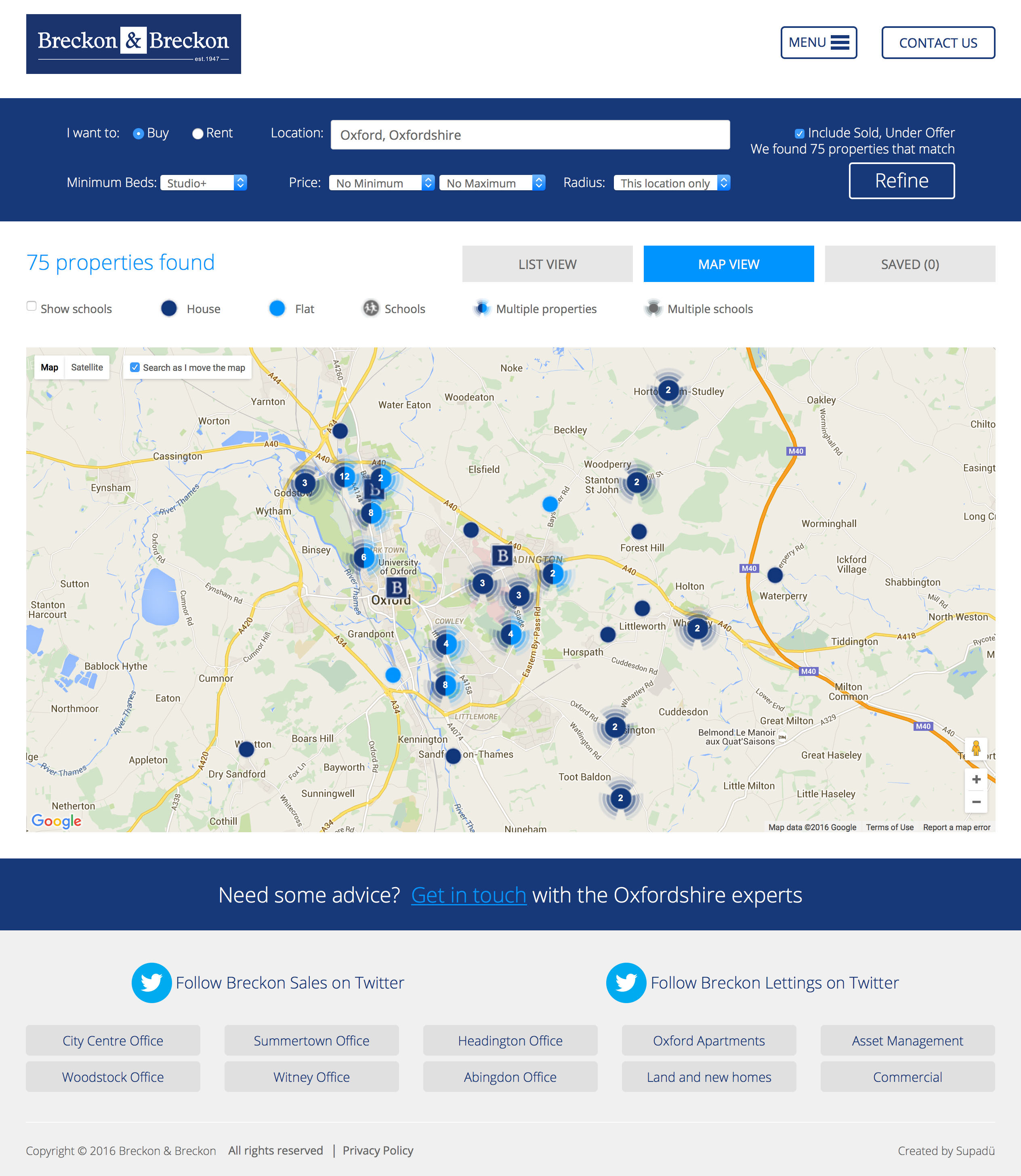Click the Street View pegman icon
Viewport: 1021px width, 1176px height.
pyautogui.click(x=976, y=748)
